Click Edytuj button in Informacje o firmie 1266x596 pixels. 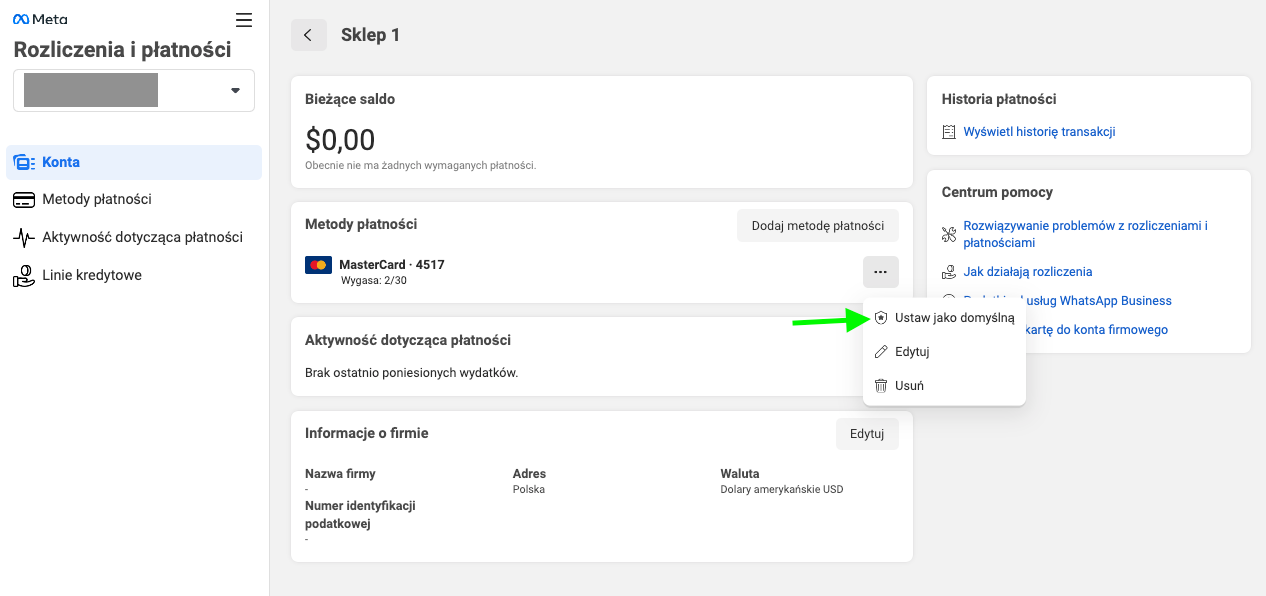click(866, 434)
